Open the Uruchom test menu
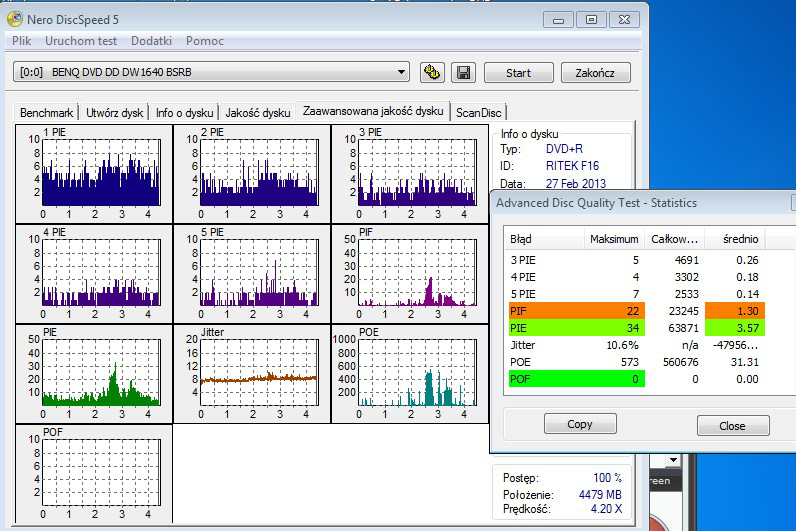 point(81,41)
